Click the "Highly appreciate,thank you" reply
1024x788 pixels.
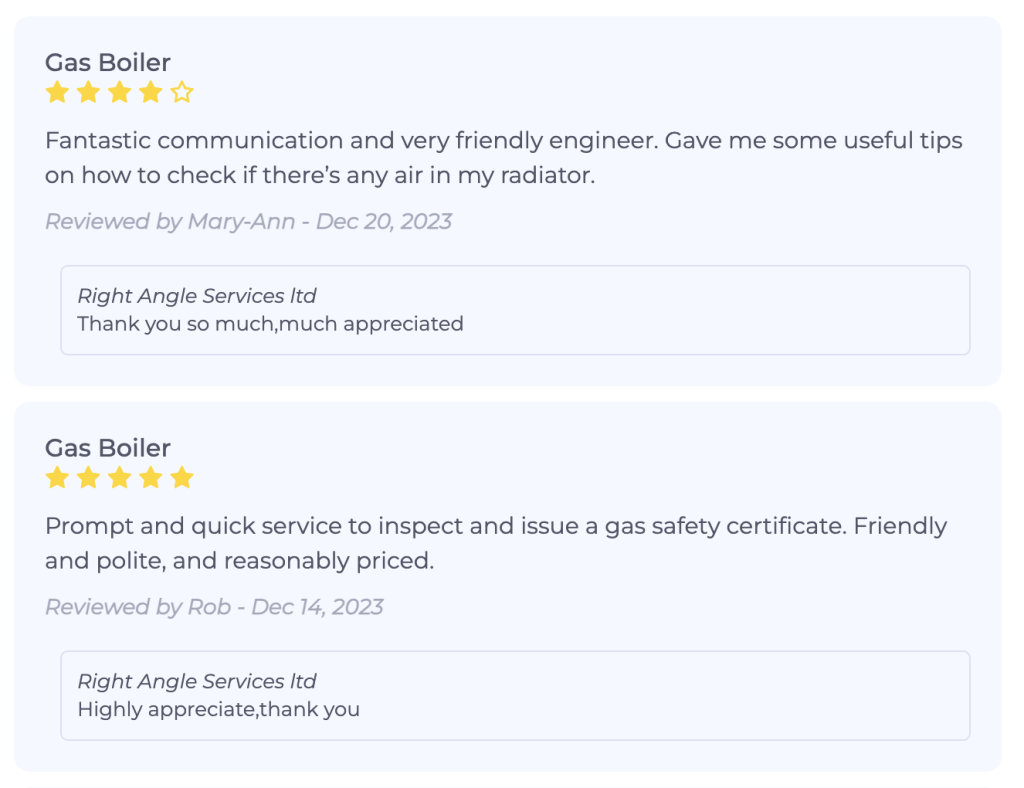(x=218, y=709)
